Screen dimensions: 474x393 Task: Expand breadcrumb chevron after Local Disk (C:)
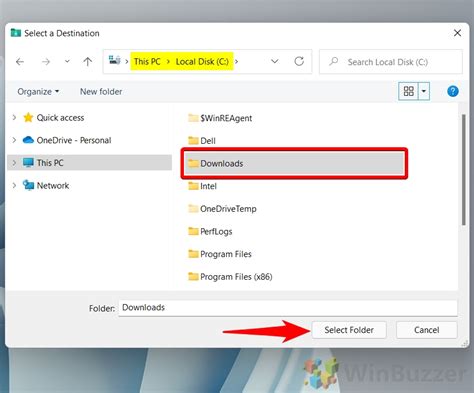236,62
